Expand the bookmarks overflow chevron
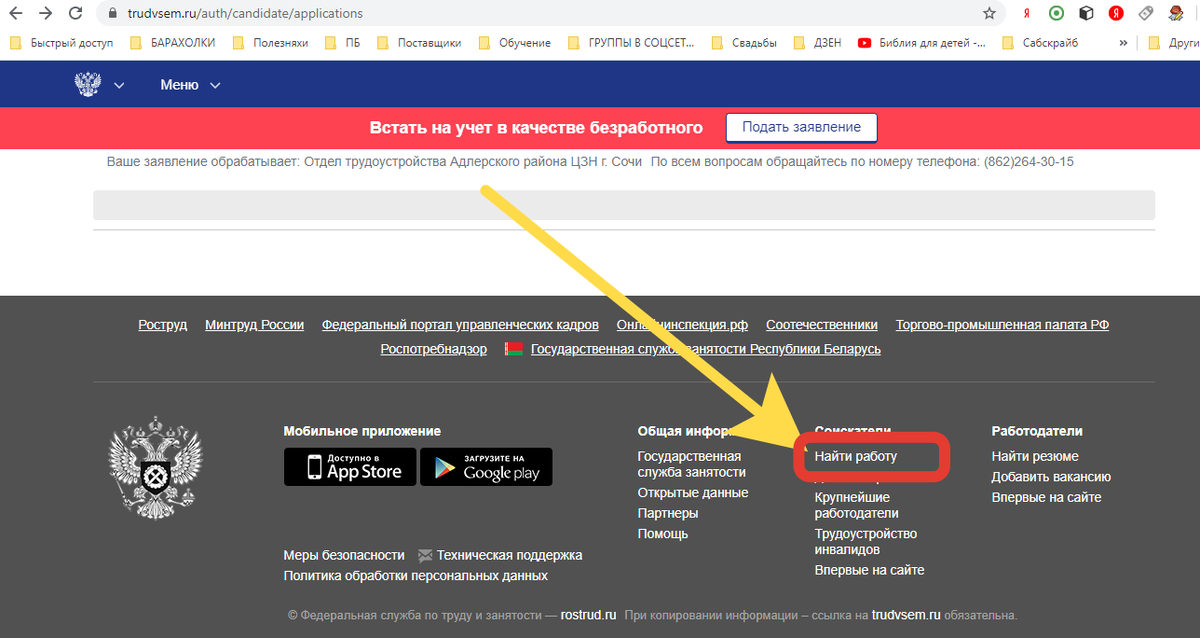Image resolution: width=1200 pixels, height=638 pixels. point(1123,43)
